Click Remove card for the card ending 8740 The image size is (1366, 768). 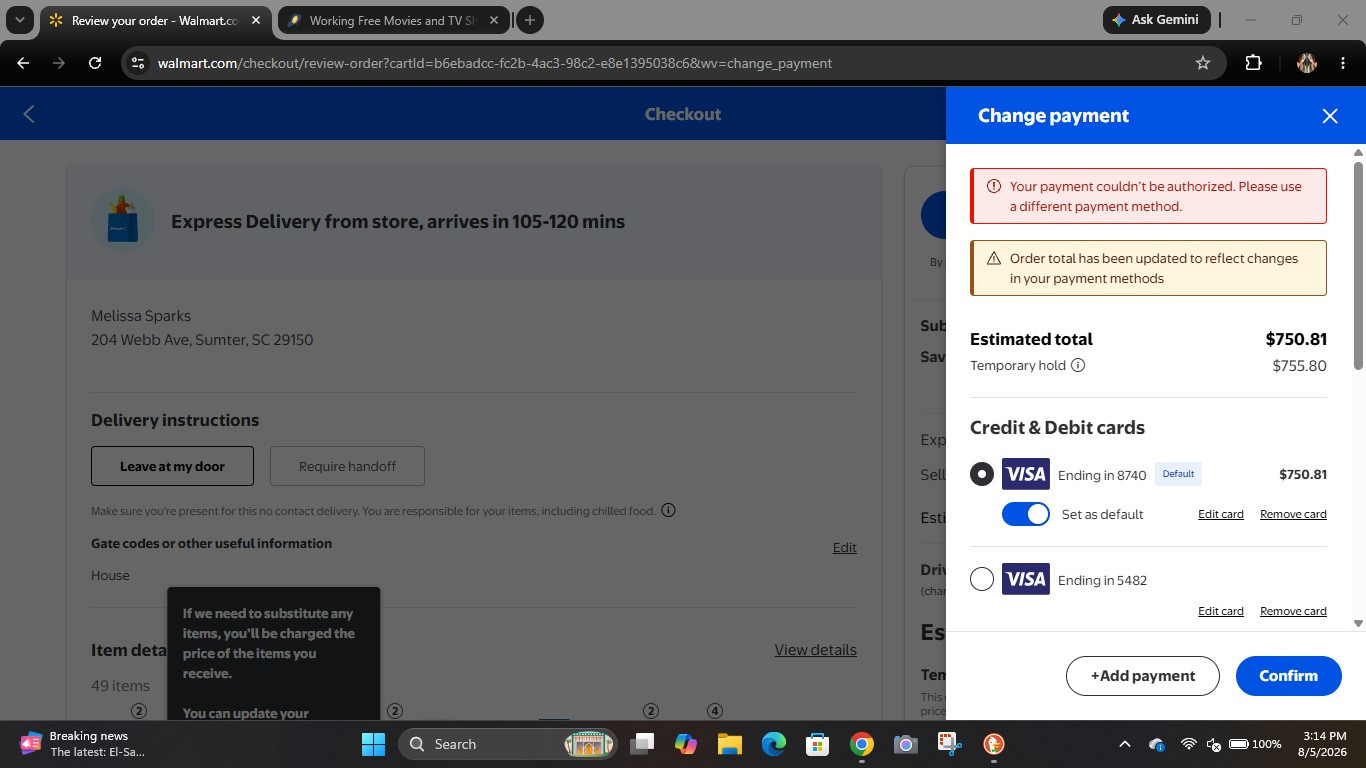pyautogui.click(x=1293, y=514)
